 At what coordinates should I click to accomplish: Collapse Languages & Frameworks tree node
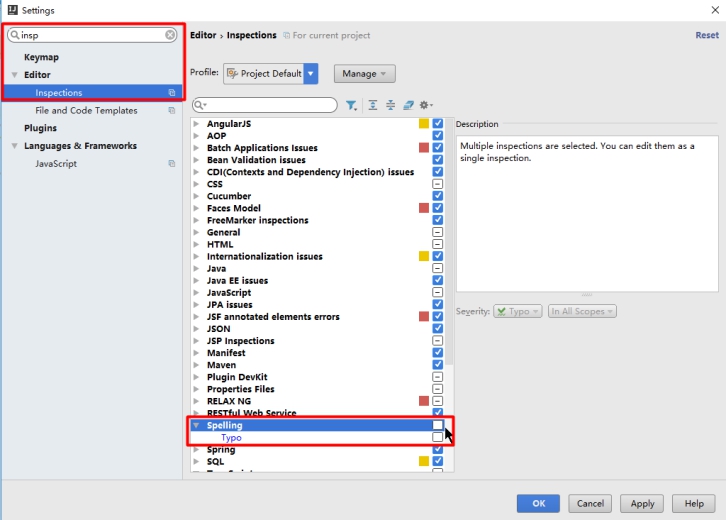point(15,146)
